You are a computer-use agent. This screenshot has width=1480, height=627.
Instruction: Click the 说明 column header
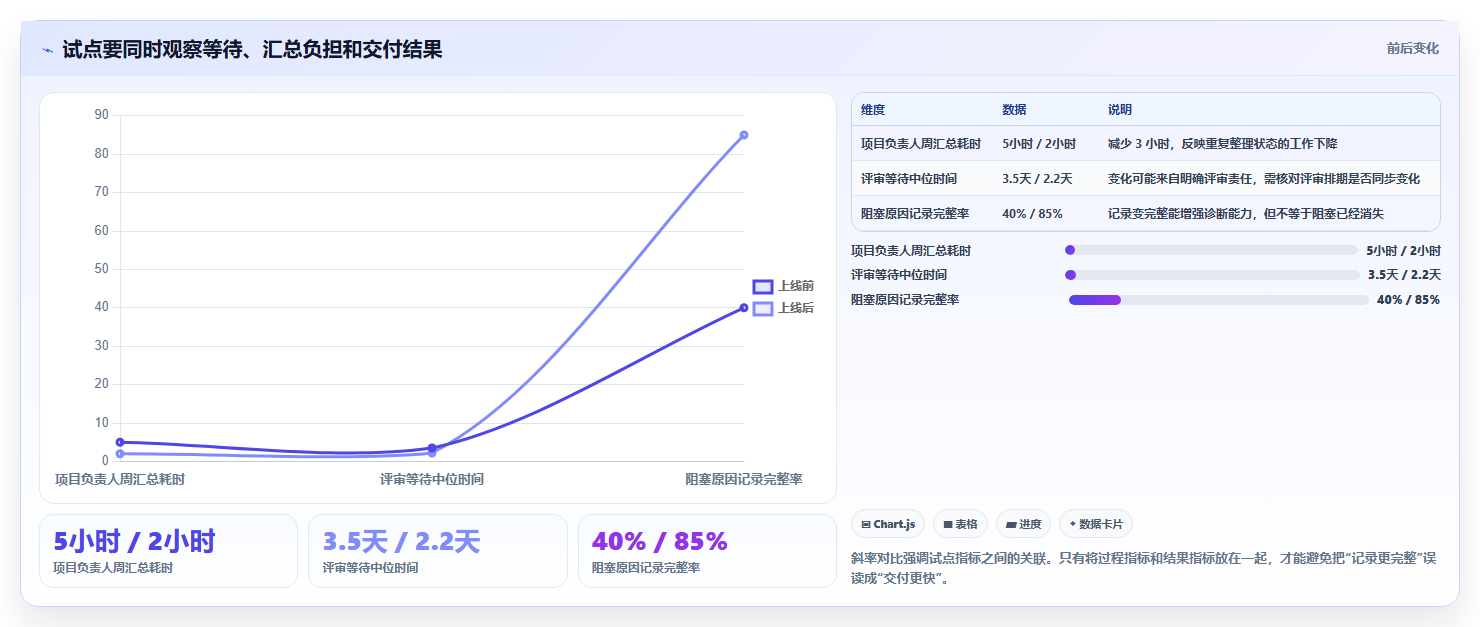point(1120,110)
